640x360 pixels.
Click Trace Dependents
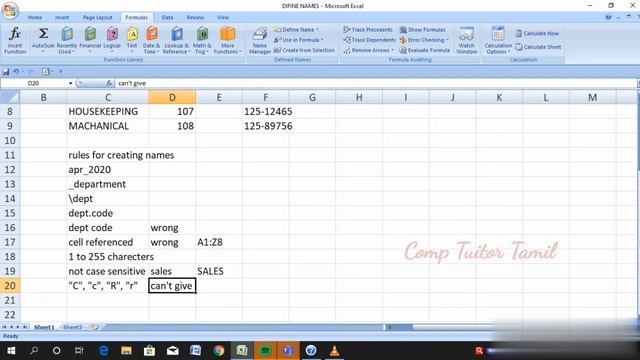369,40
